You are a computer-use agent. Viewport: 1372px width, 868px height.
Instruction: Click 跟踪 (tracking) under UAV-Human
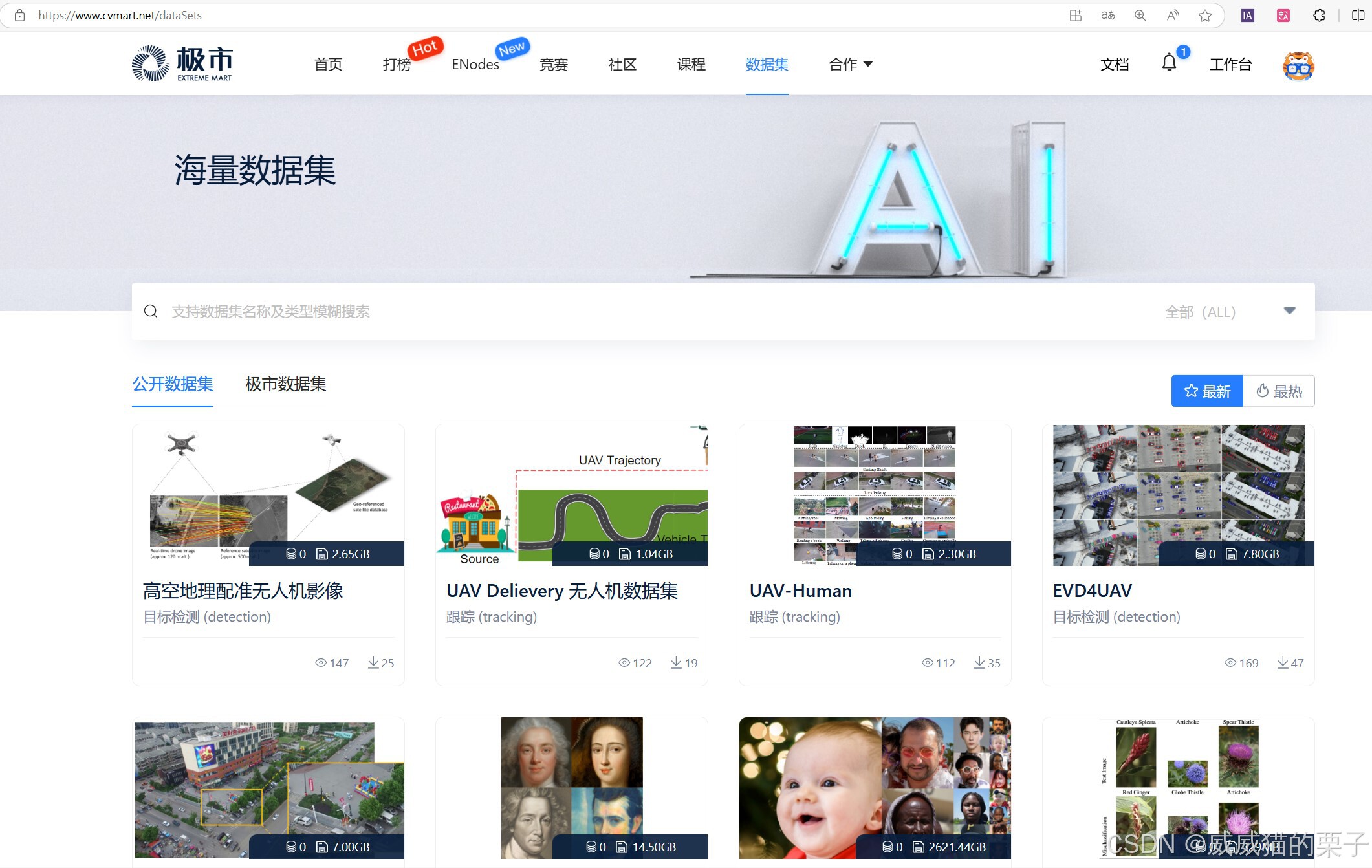point(794,617)
